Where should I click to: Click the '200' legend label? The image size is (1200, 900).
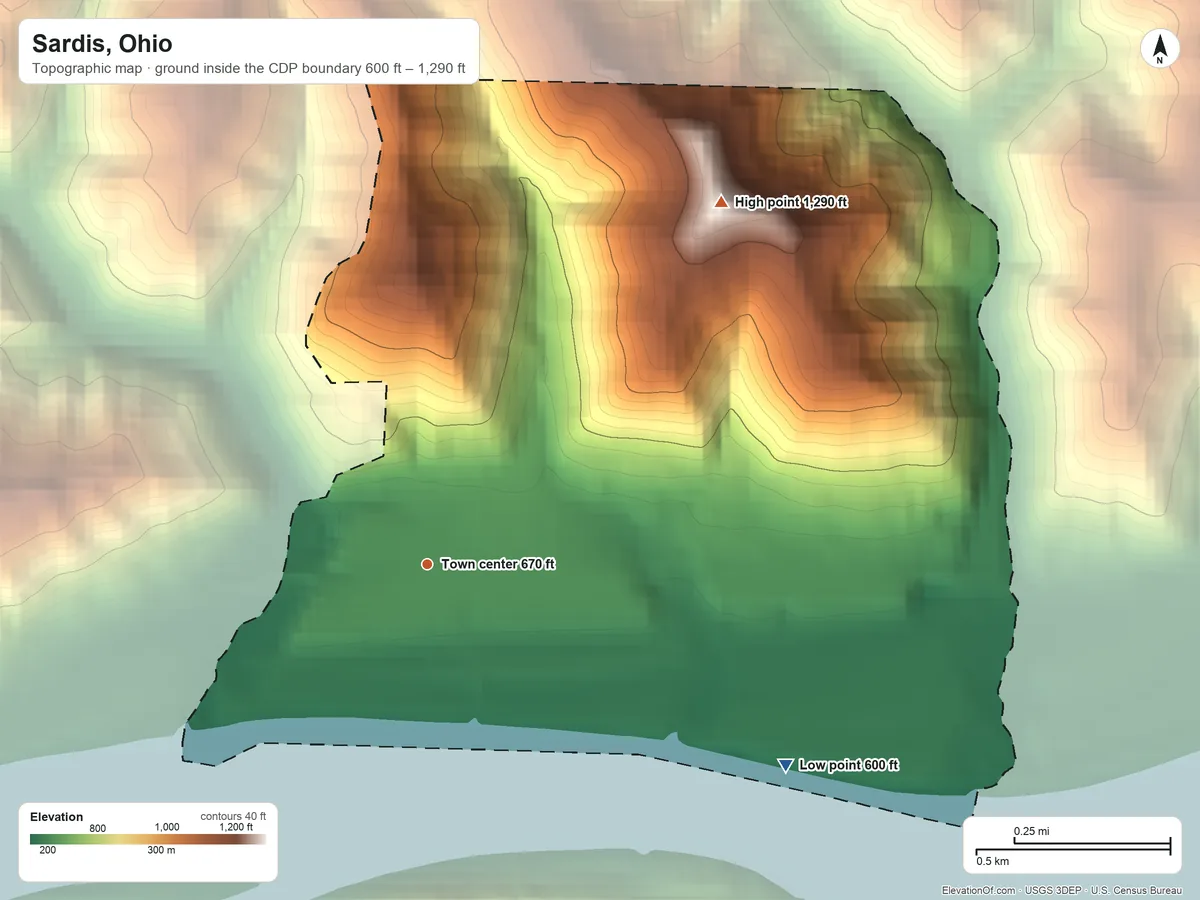[47, 851]
